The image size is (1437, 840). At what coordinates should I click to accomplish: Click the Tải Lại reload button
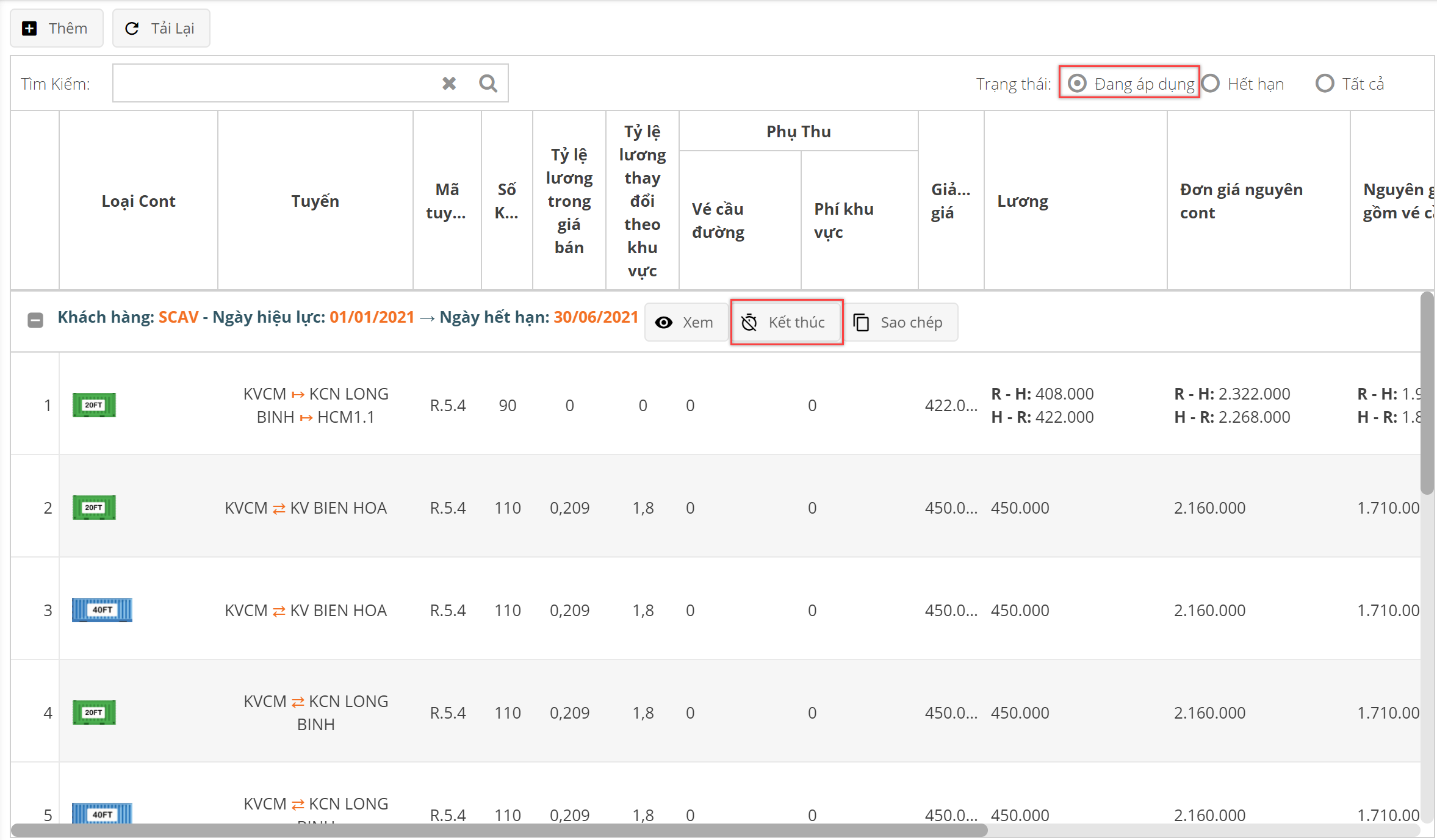pyautogui.click(x=161, y=29)
